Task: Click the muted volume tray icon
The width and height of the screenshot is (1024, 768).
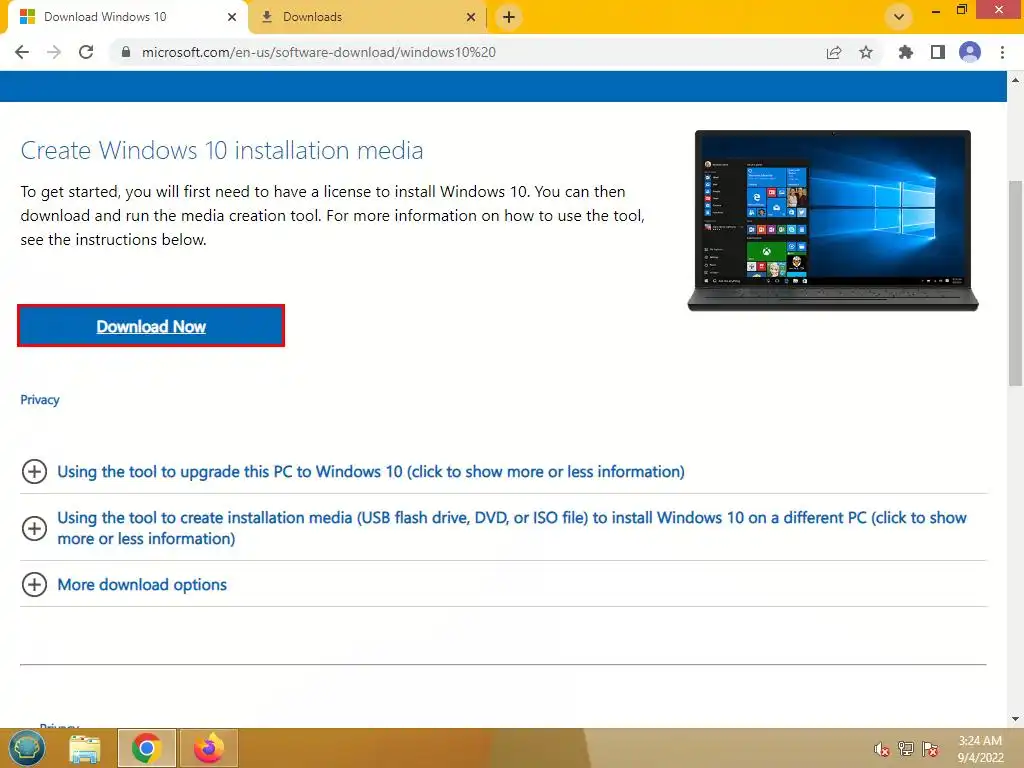Action: point(882,749)
